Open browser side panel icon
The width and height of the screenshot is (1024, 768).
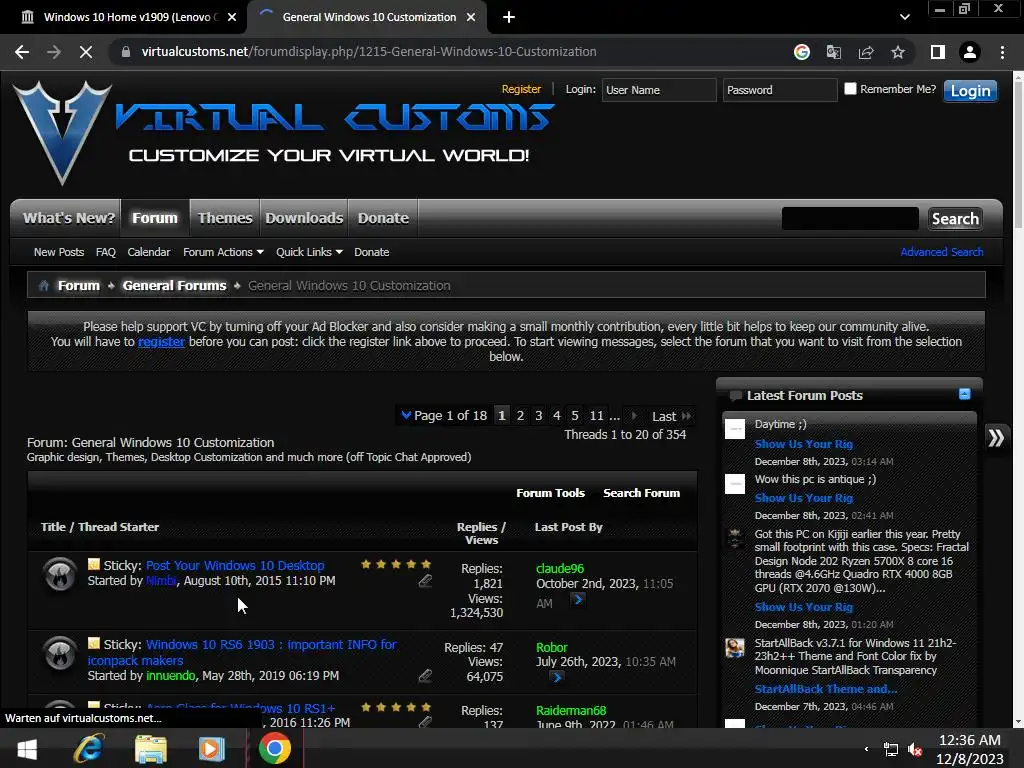[938, 52]
